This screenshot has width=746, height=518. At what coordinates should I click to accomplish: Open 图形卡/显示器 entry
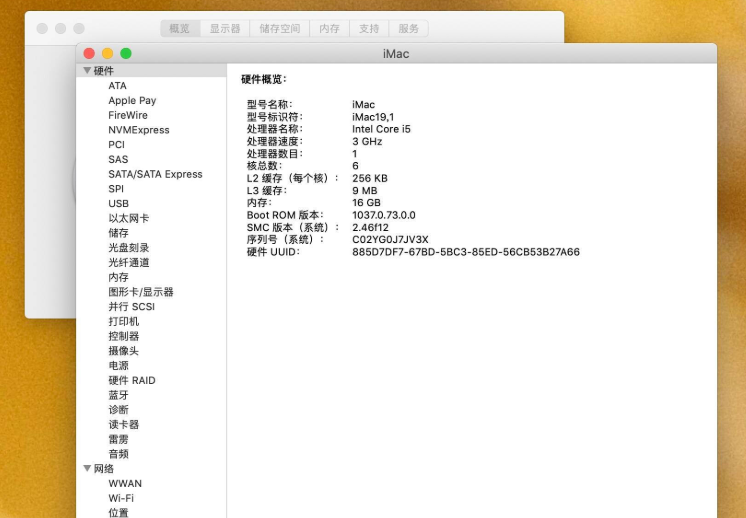tap(140, 292)
